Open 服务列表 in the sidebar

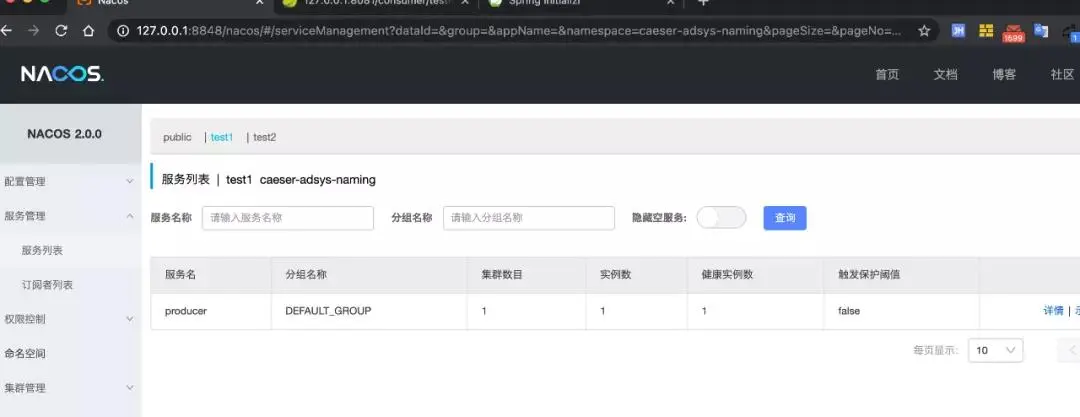coord(42,250)
